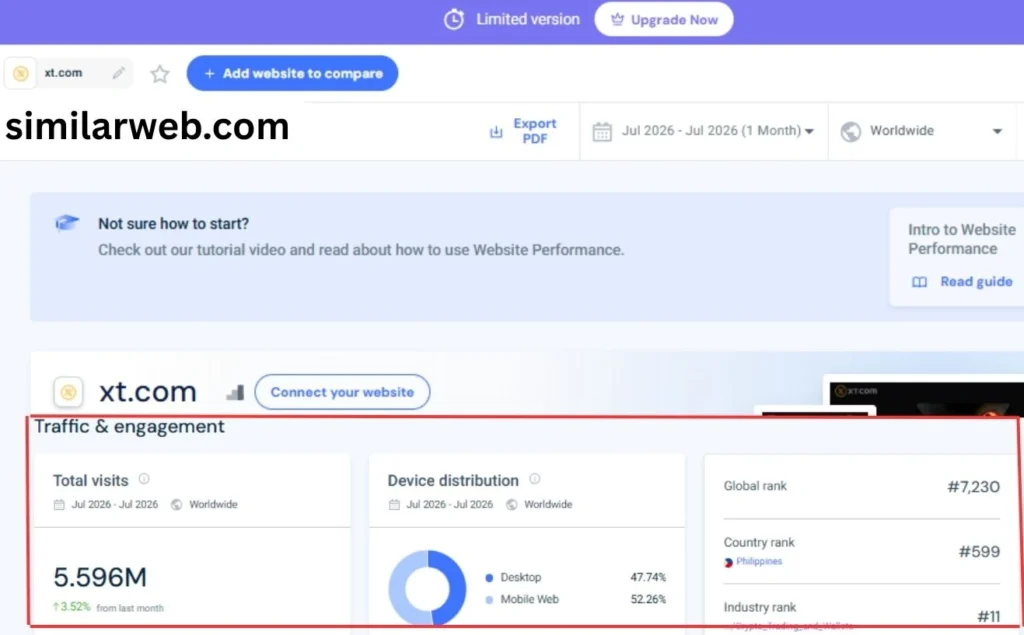Click the Global rank #7,230 value
The width and height of the screenshot is (1024, 635).
point(973,487)
